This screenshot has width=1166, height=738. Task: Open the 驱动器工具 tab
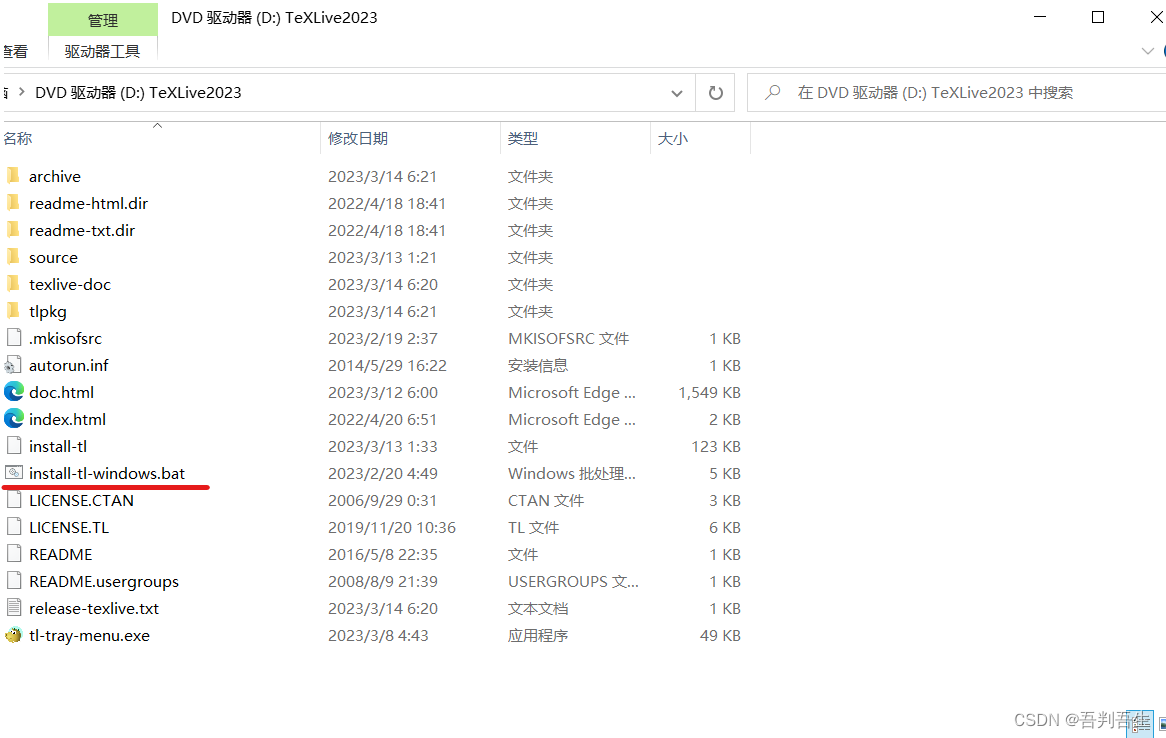tap(103, 51)
